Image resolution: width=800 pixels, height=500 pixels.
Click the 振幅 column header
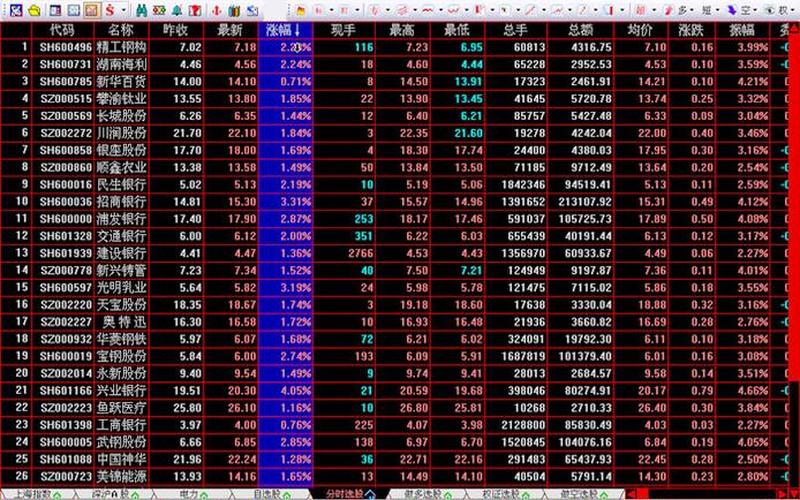[x=742, y=30]
